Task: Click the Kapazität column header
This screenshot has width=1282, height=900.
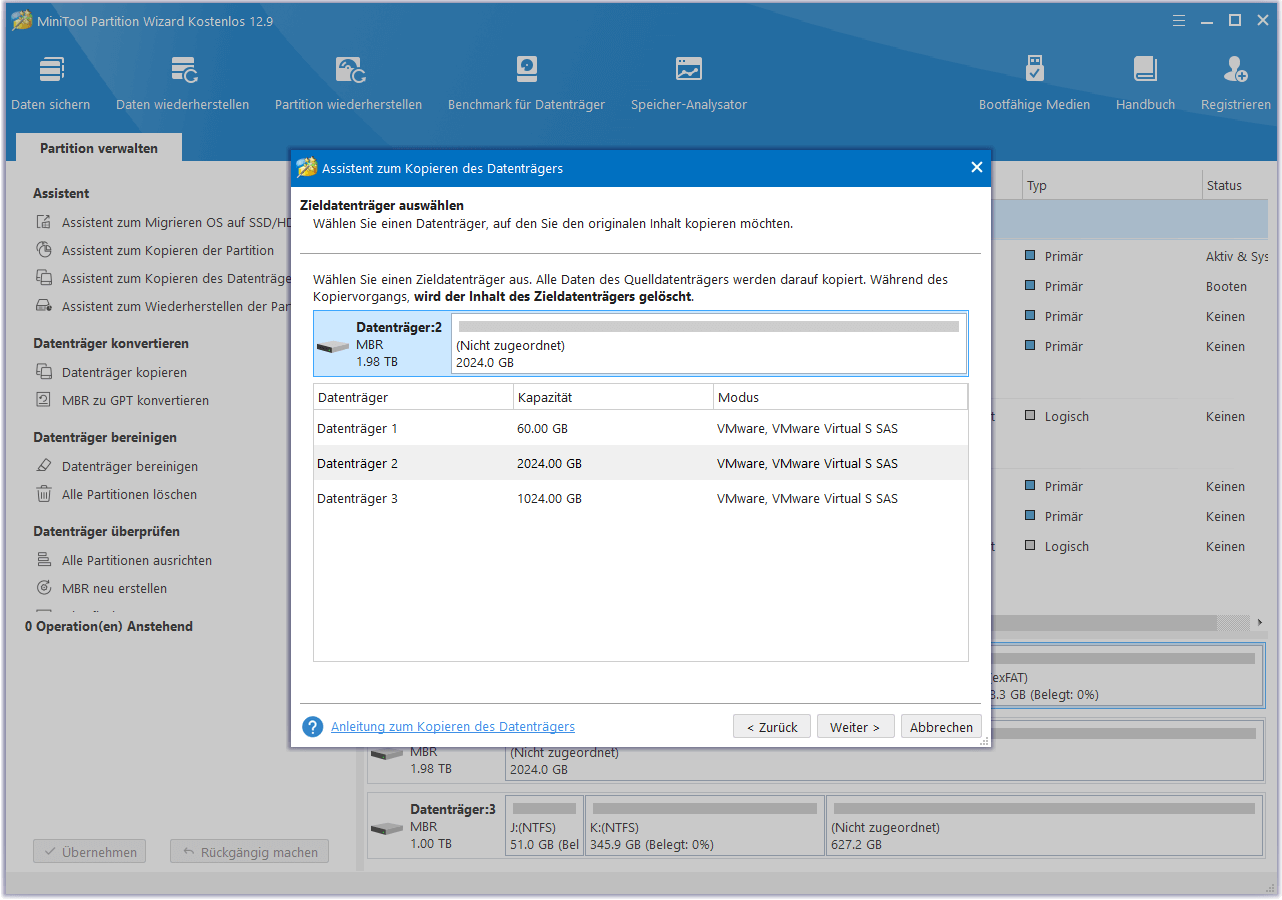Action: point(613,397)
